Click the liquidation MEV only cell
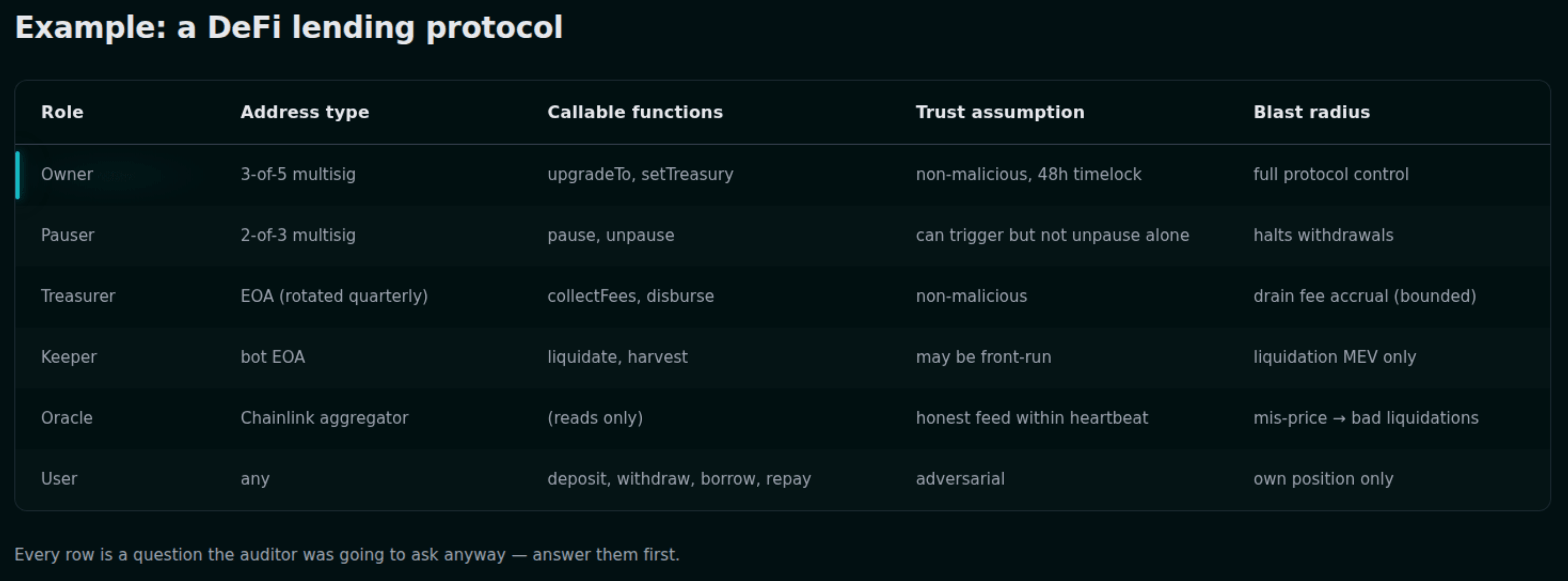The image size is (1568, 581). pyautogui.click(x=1334, y=357)
